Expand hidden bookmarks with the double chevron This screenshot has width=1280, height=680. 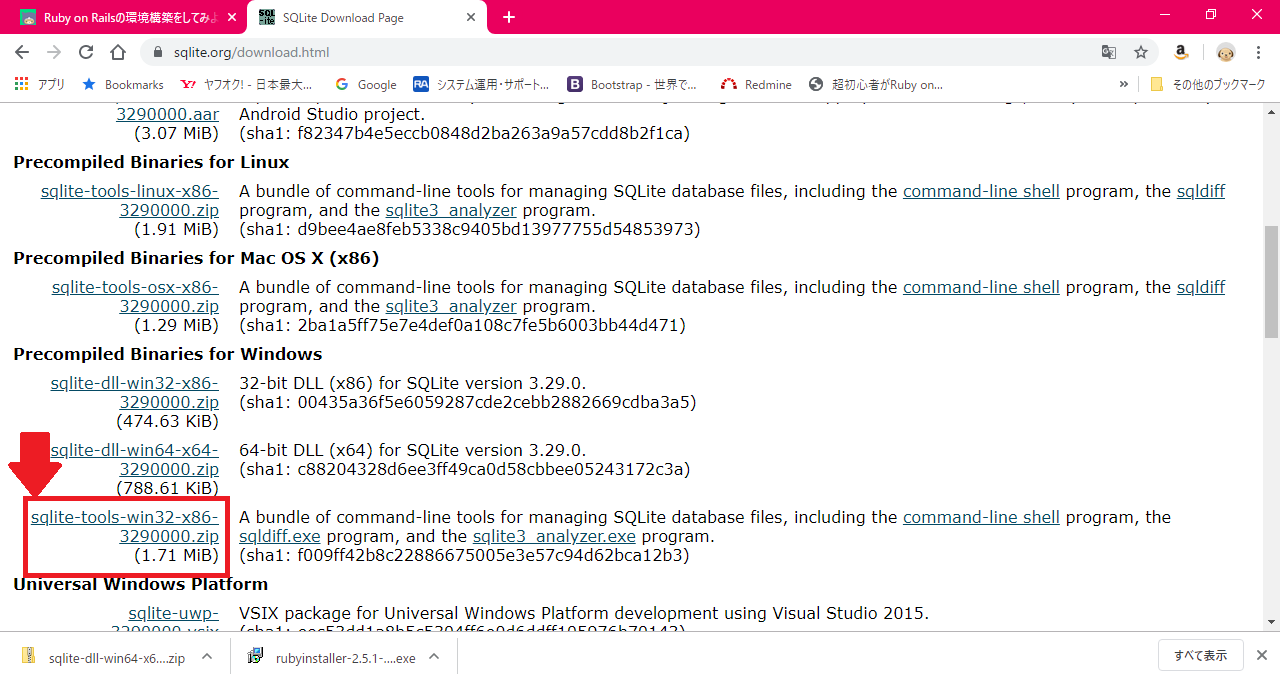coord(1123,84)
